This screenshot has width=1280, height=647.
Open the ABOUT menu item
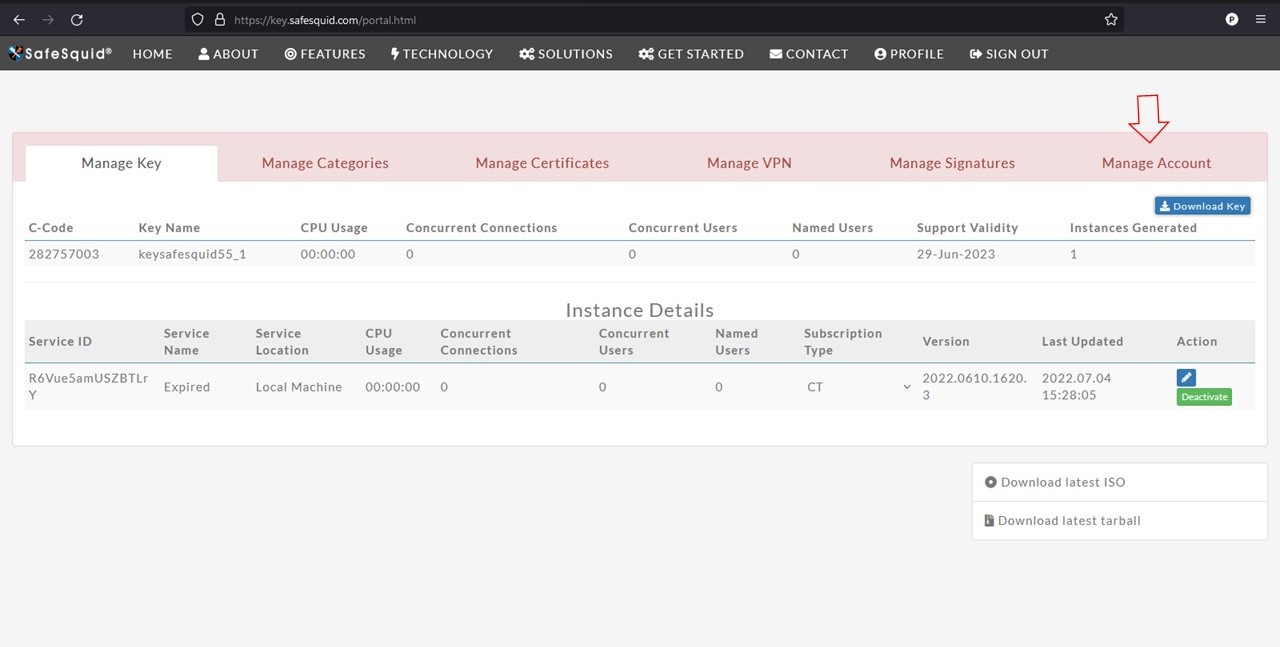pos(228,54)
